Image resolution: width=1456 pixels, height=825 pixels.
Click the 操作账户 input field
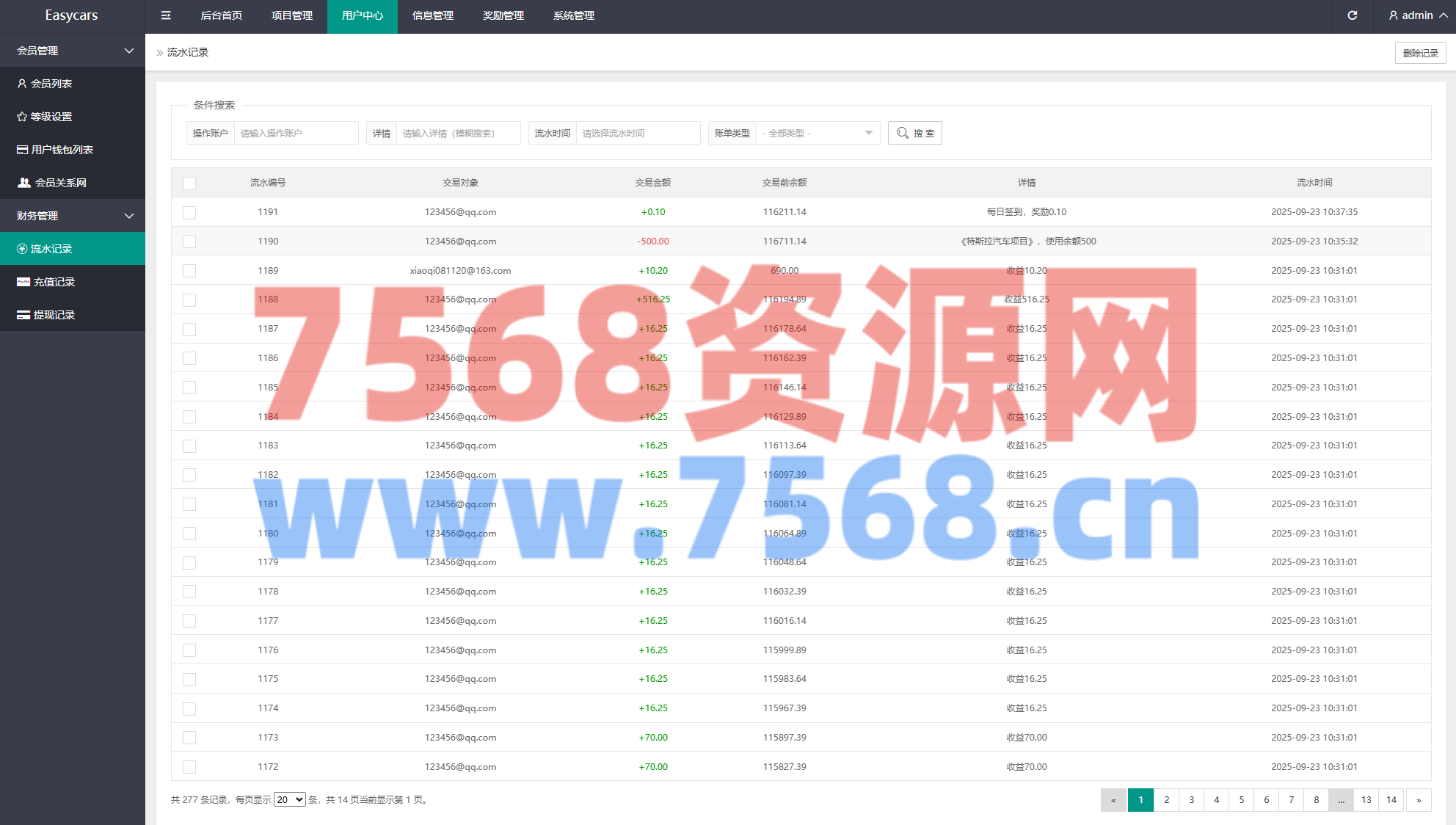click(296, 133)
